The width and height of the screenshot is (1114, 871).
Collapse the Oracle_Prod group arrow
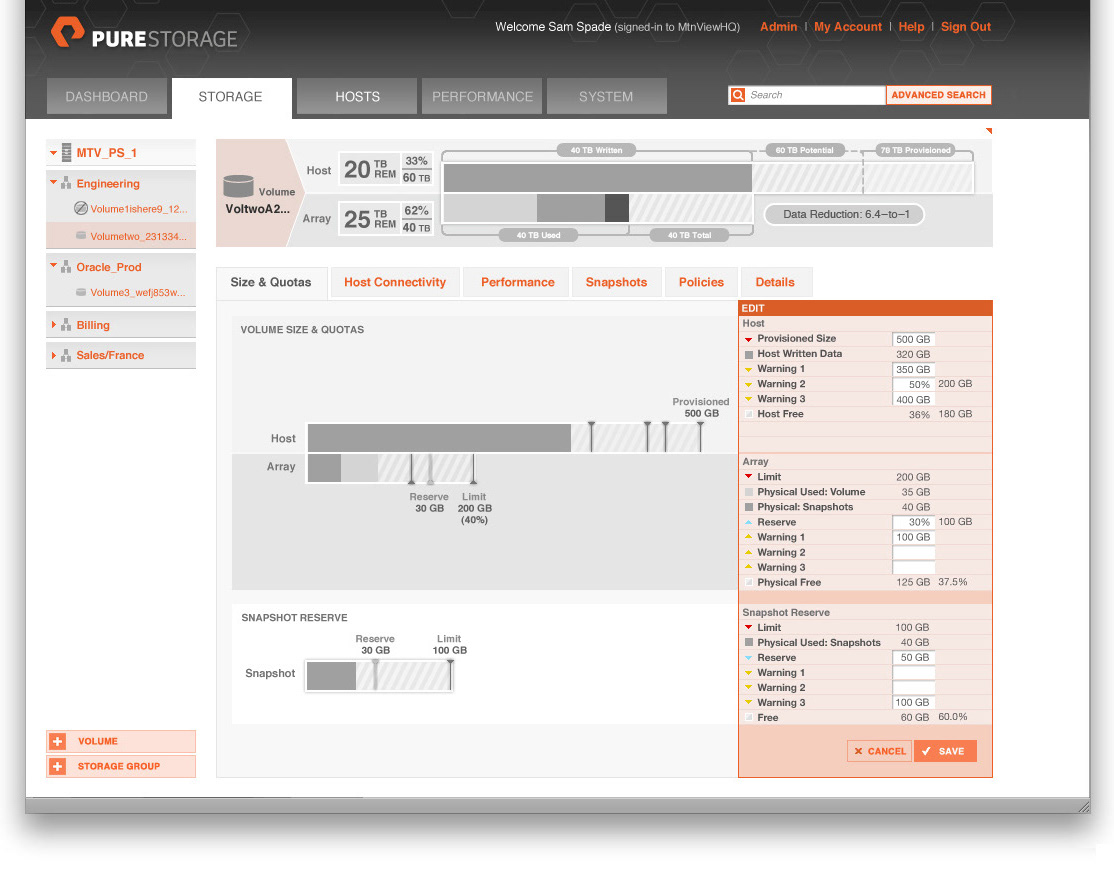point(53,266)
